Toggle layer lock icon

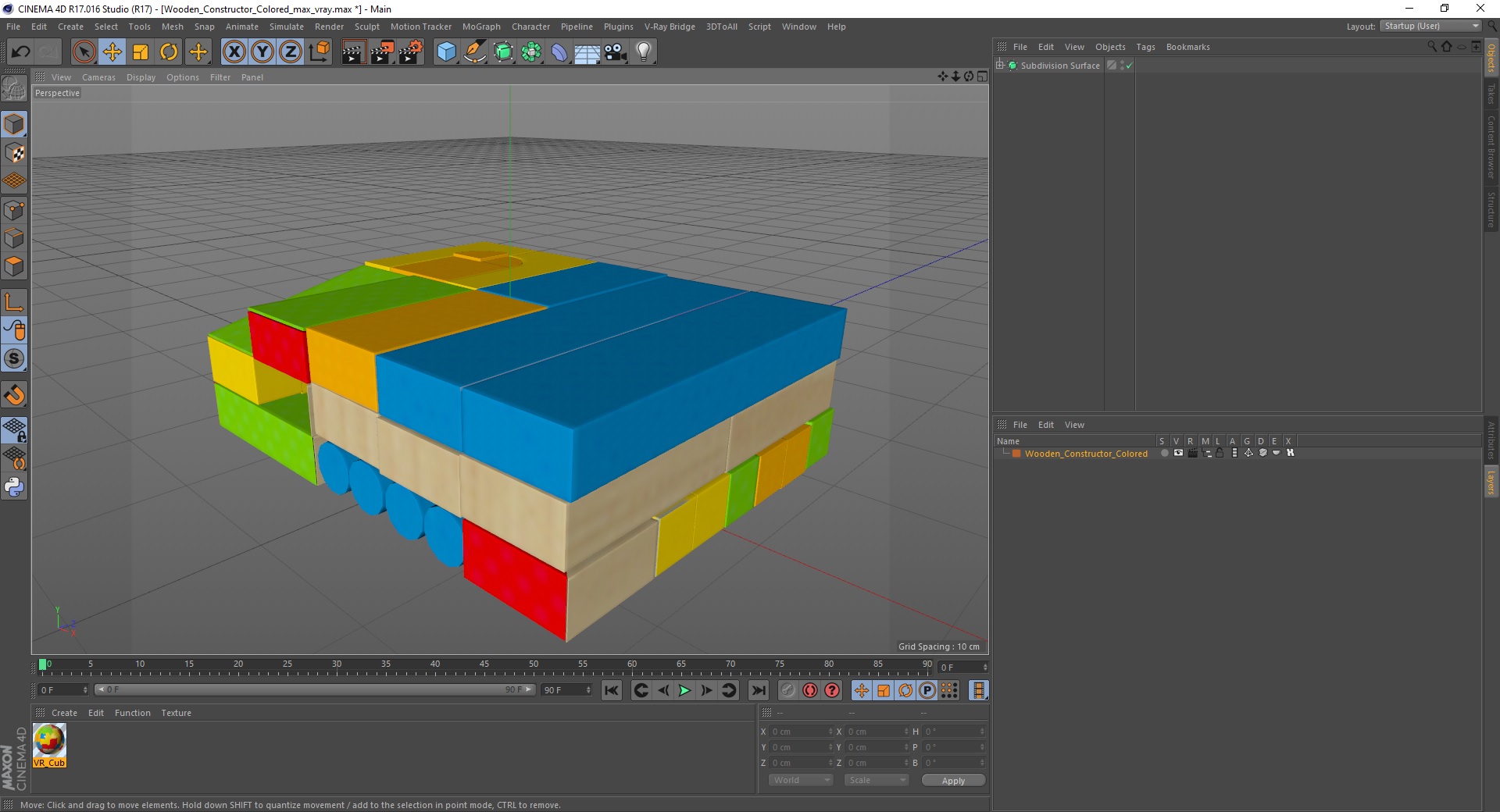(x=1220, y=453)
